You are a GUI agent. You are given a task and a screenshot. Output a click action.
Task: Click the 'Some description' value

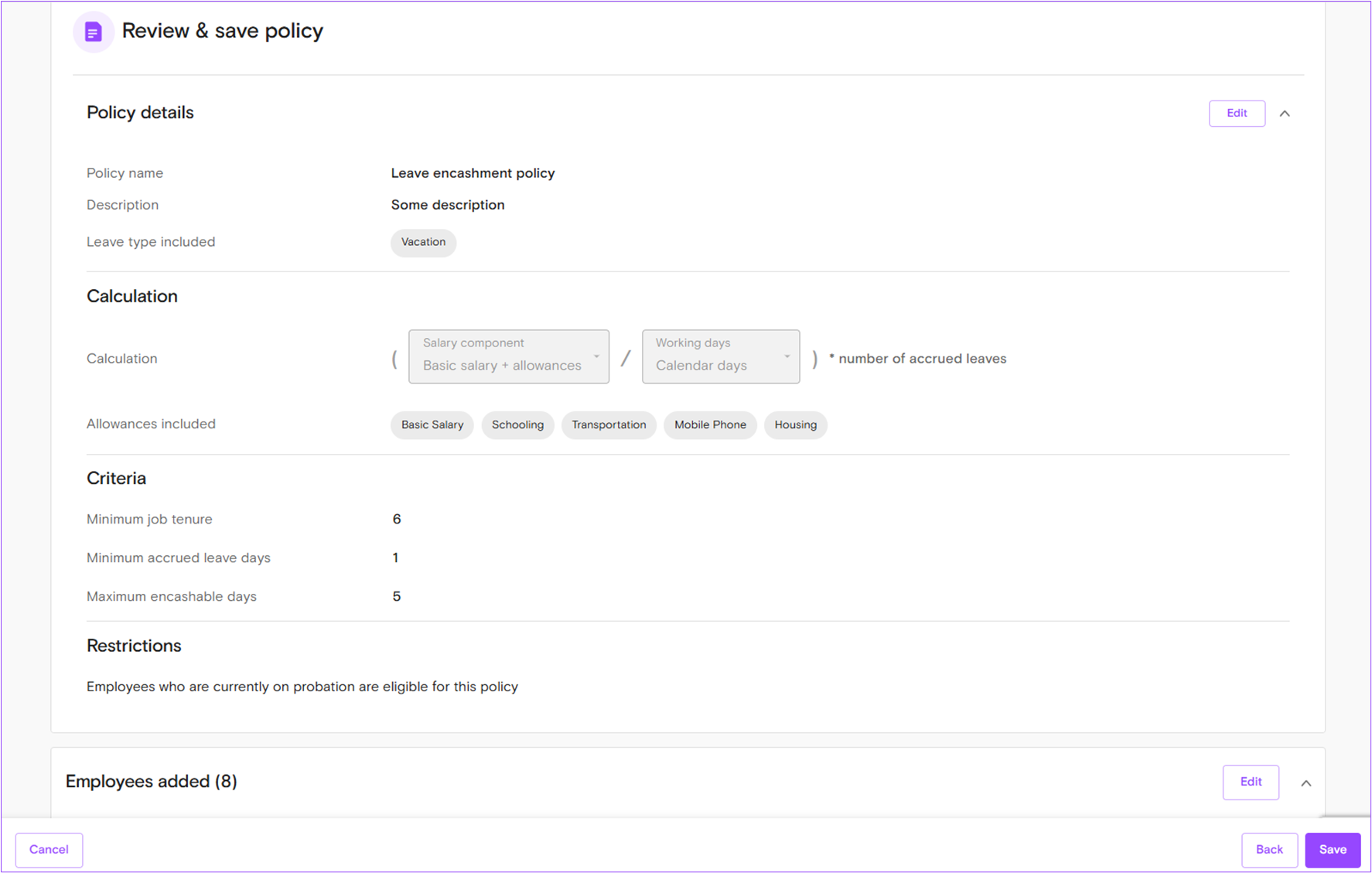(448, 205)
